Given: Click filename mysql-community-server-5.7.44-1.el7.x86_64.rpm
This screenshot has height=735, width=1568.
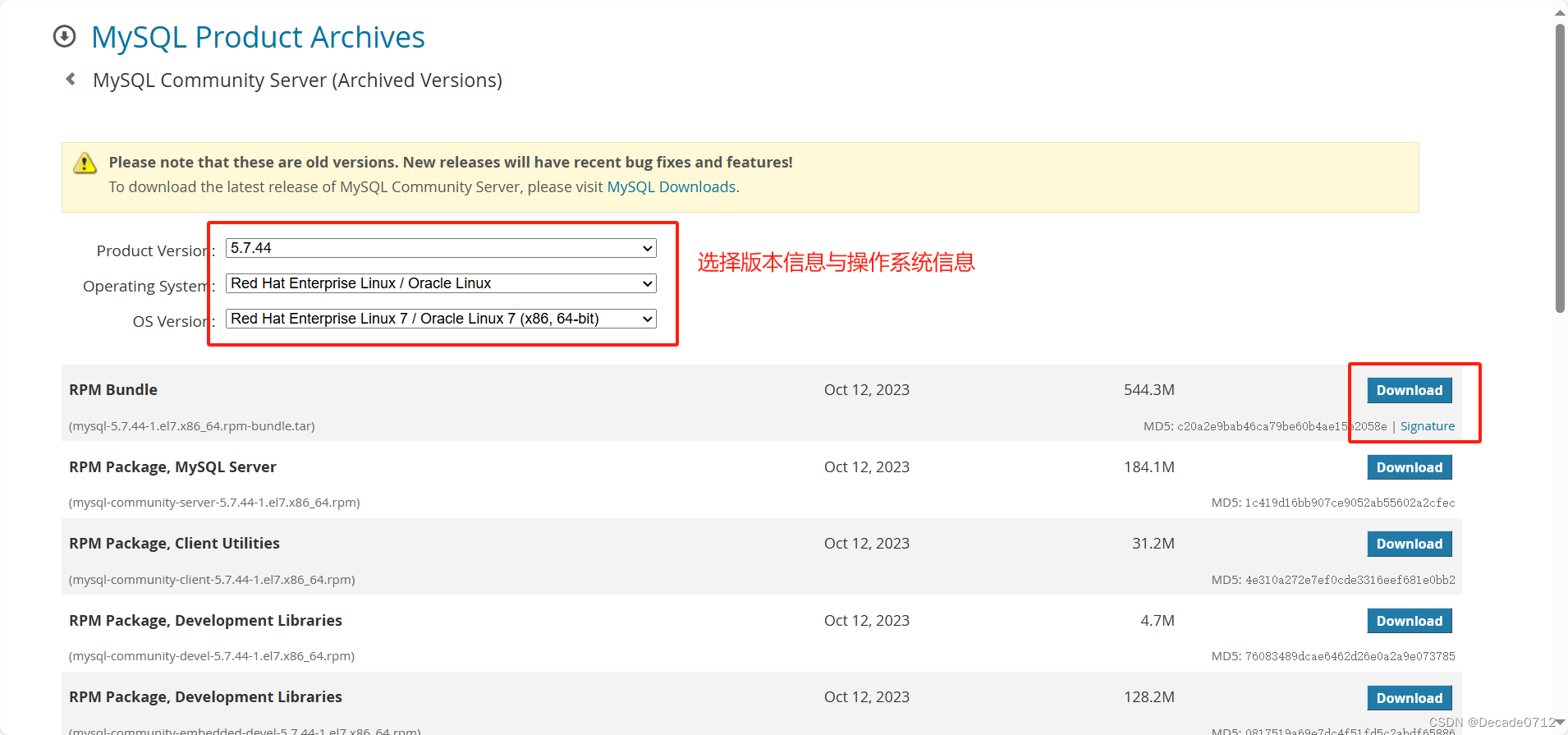Looking at the screenshot, I should coord(214,503).
